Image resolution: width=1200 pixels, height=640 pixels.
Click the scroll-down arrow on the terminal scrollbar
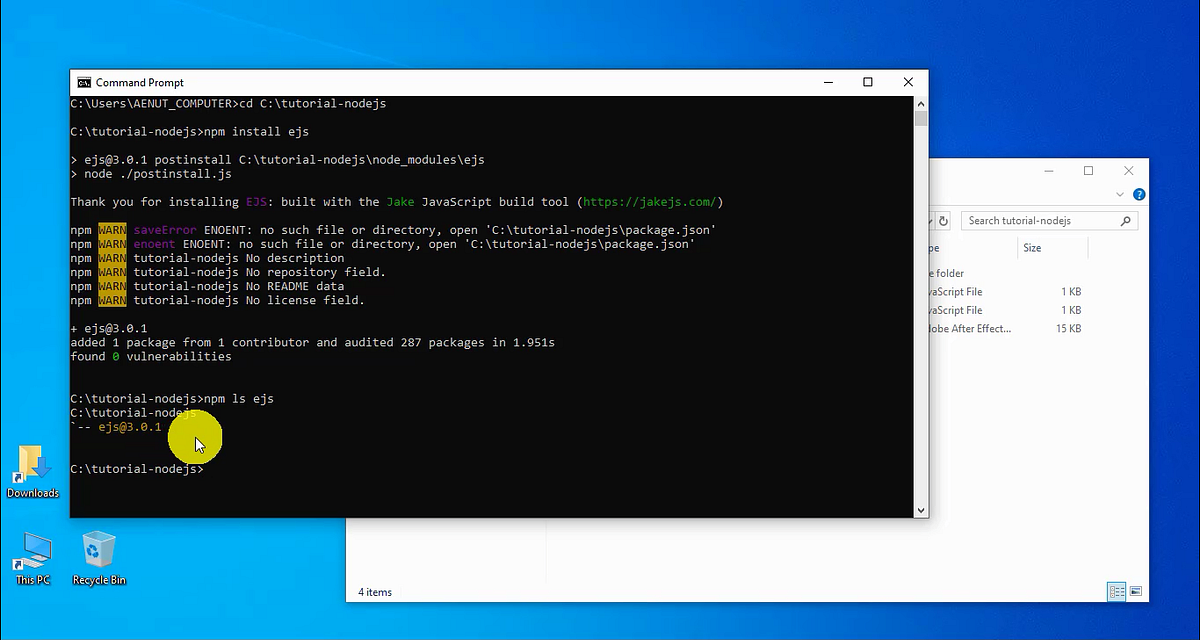[x=921, y=510]
